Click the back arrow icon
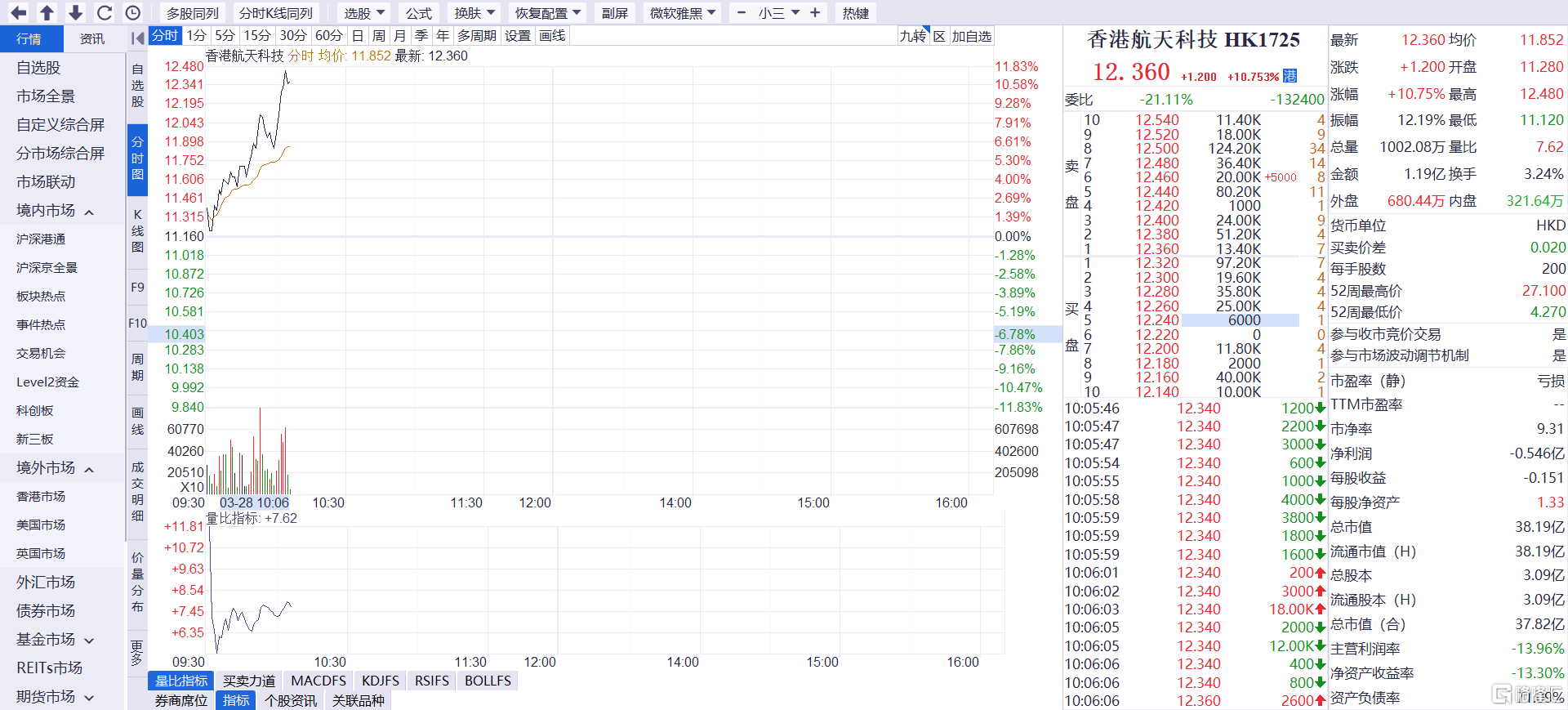The width and height of the screenshot is (1568, 710). 18,13
